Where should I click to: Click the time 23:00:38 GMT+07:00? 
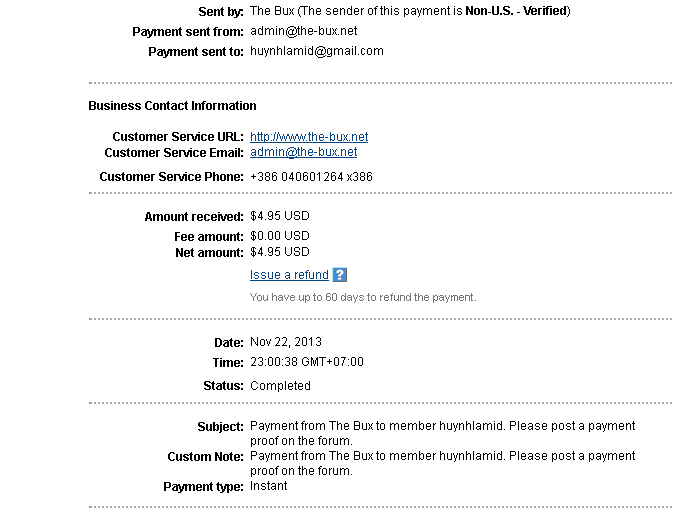(x=306, y=362)
